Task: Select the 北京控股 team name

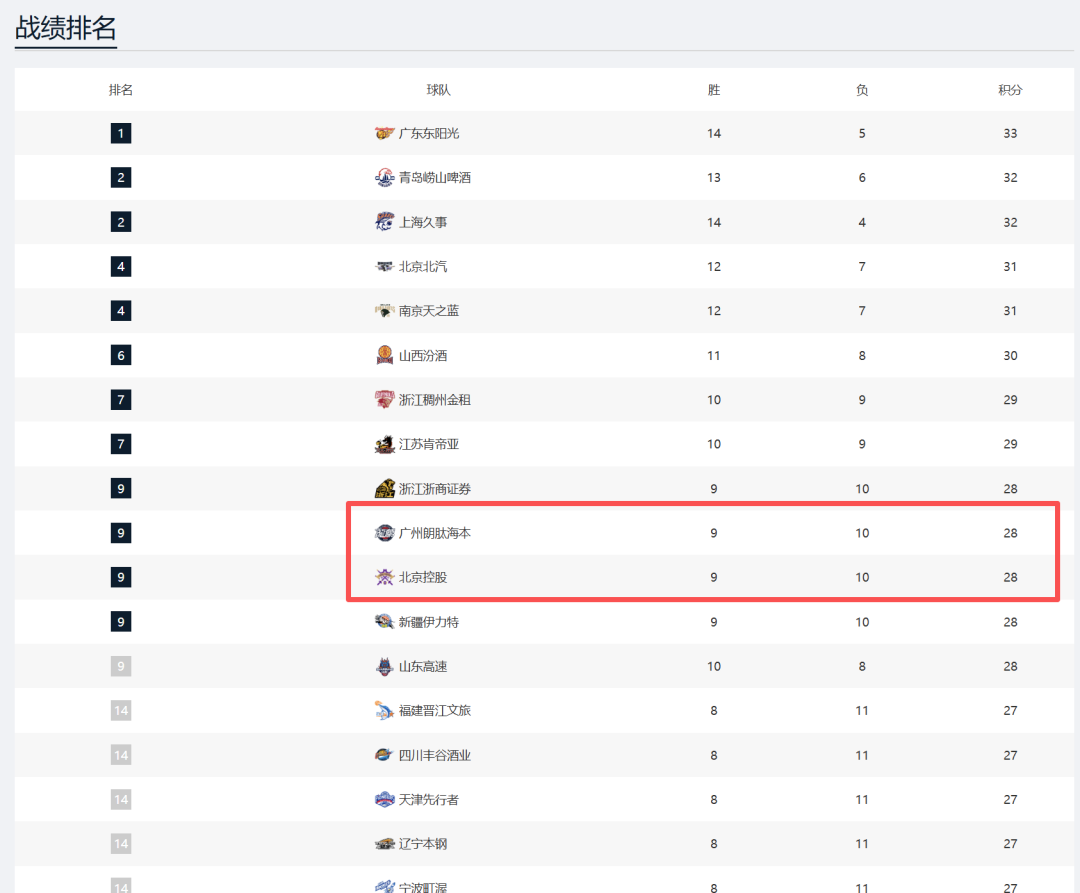Action: (x=423, y=577)
